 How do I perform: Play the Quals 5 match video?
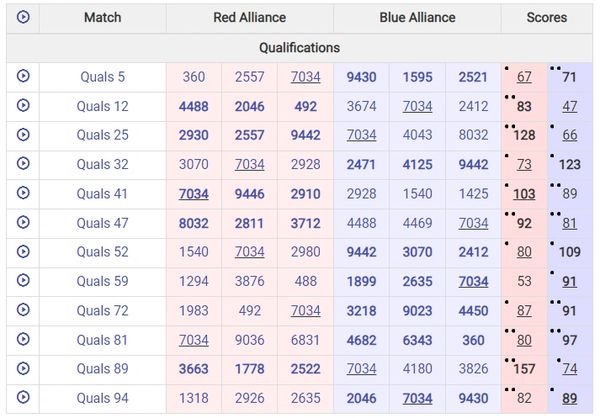(23, 77)
